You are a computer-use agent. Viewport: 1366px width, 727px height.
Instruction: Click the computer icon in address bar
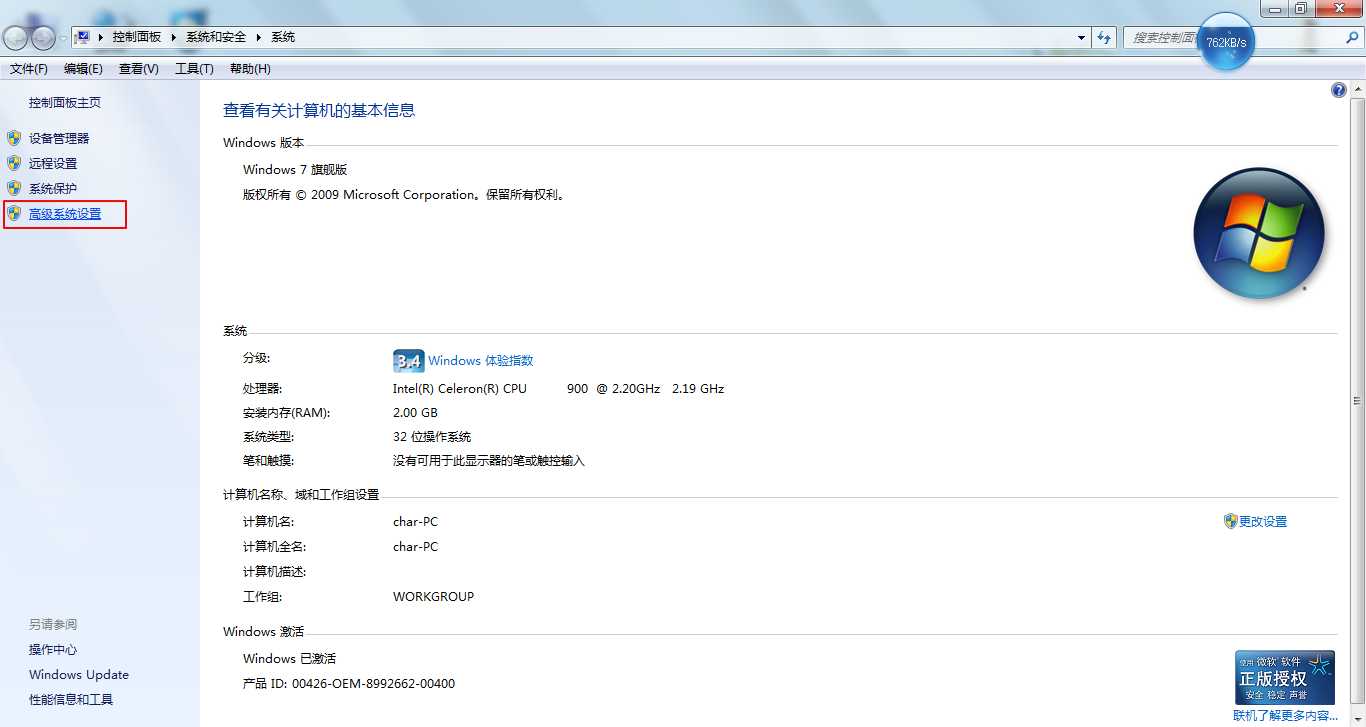(x=84, y=37)
